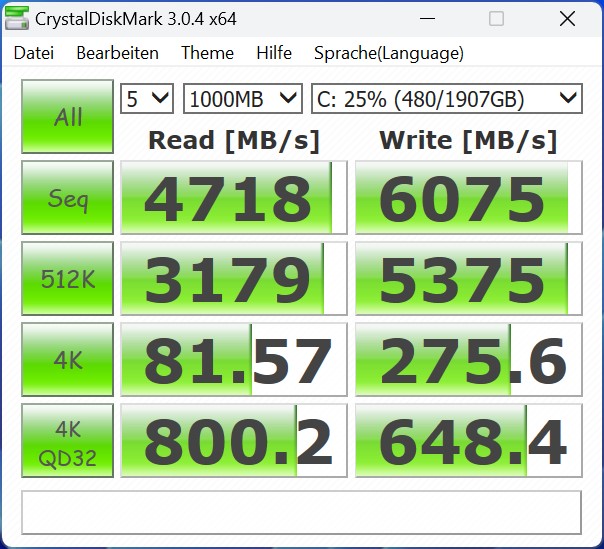Click the empty comment field at bottom

point(301,512)
